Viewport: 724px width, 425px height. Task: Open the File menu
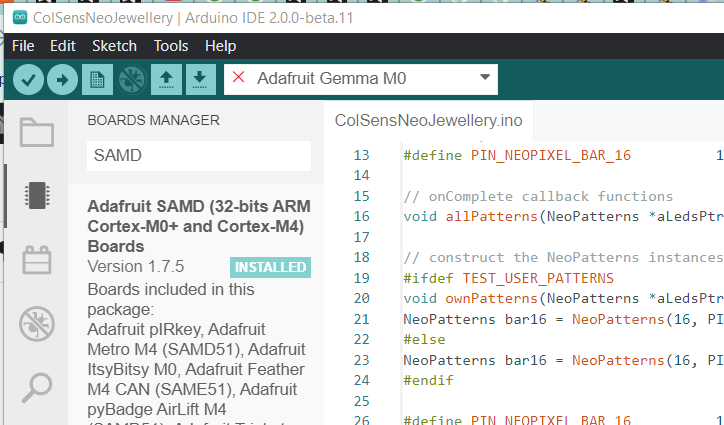[x=23, y=46]
